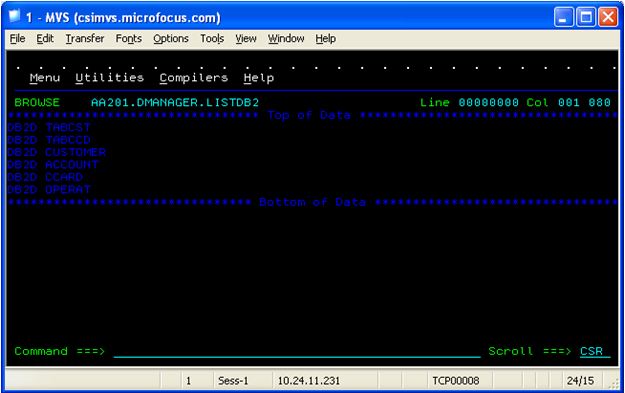The image size is (625, 393).
Task: Open the Window menu
Action: coord(286,39)
